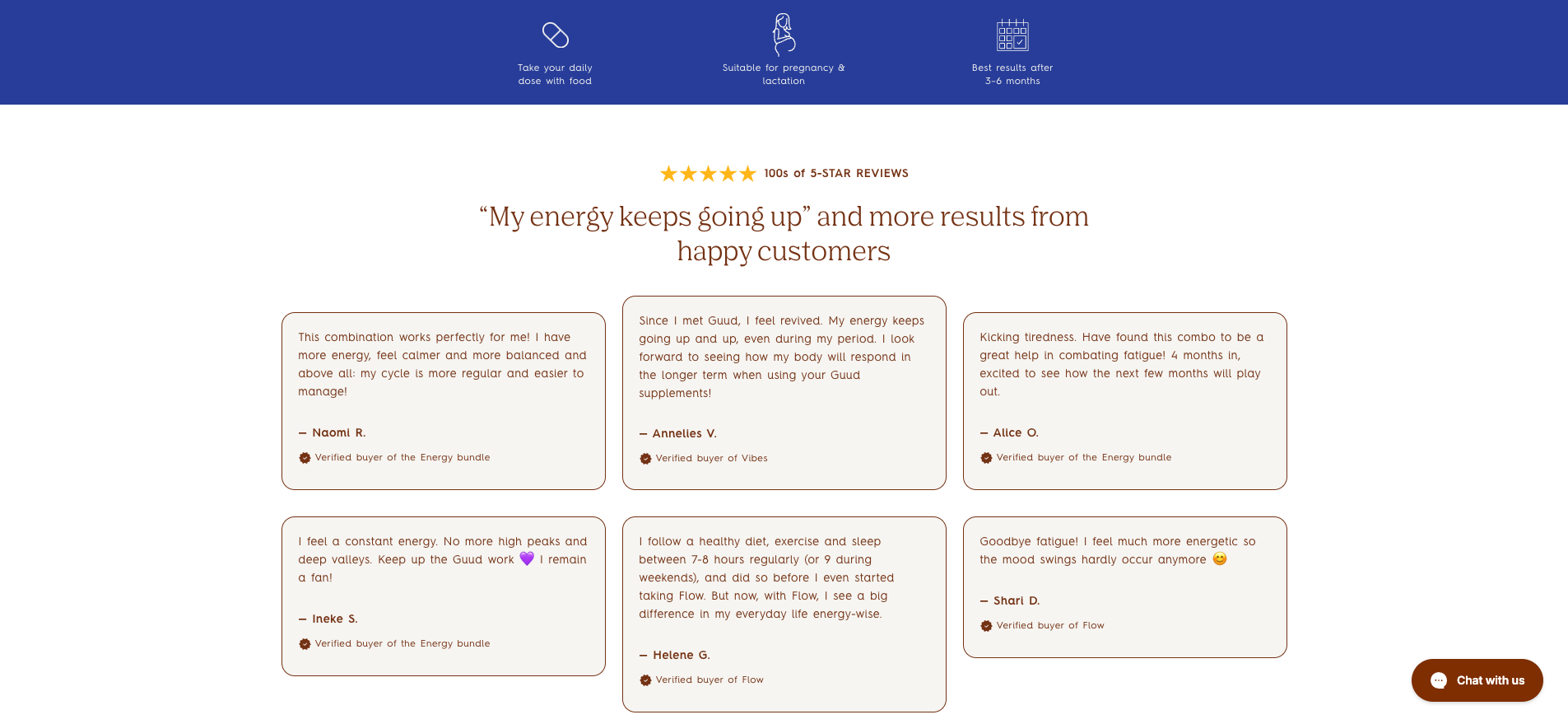Click verified badge in Naomi R. review
This screenshot has width=1568, height=724.
(305, 458)
